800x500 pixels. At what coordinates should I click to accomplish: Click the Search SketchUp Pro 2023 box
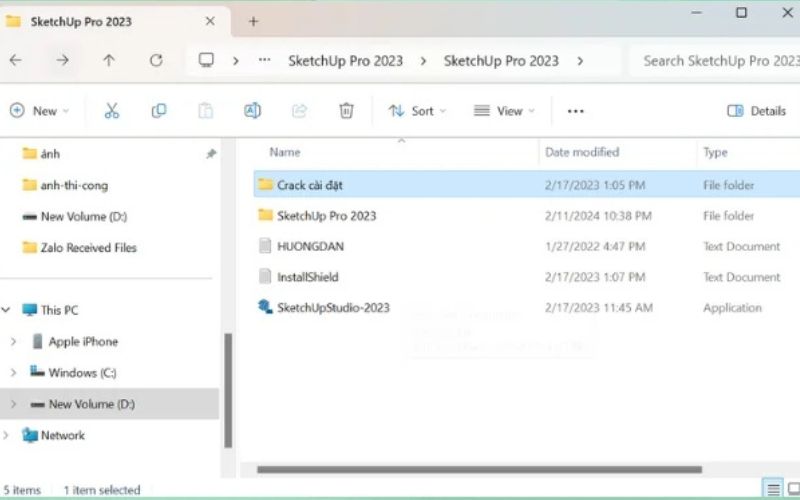(x=715, y=61)
